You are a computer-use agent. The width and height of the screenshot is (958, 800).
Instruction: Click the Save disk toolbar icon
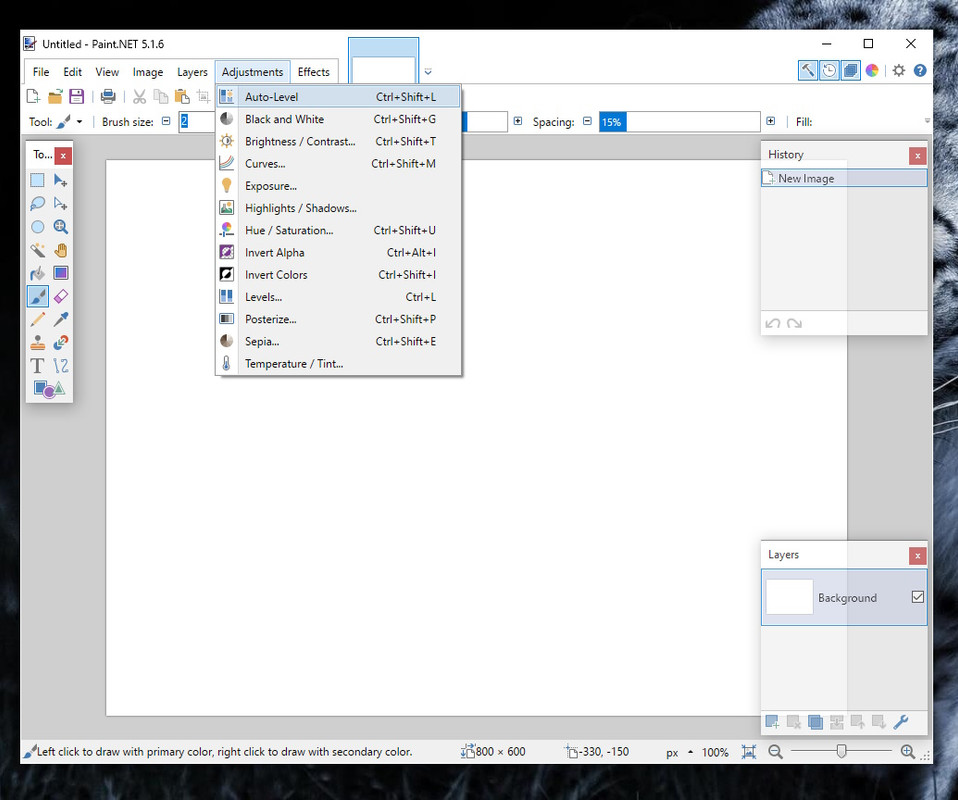pos(76,96)
